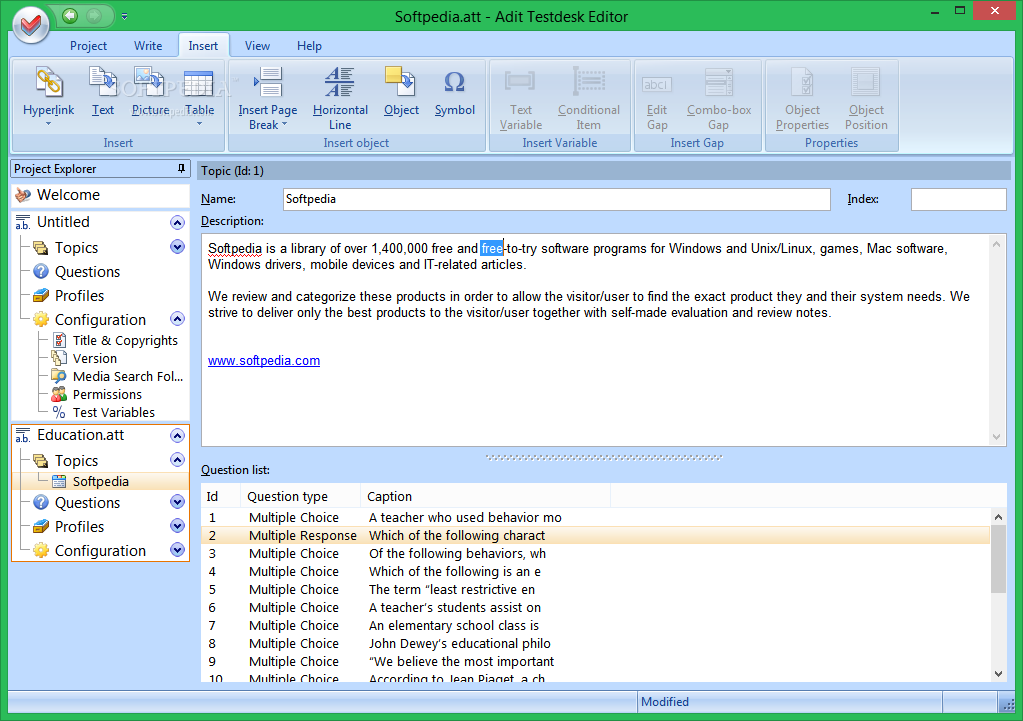Click the green forward arrow

coord(94,15)
